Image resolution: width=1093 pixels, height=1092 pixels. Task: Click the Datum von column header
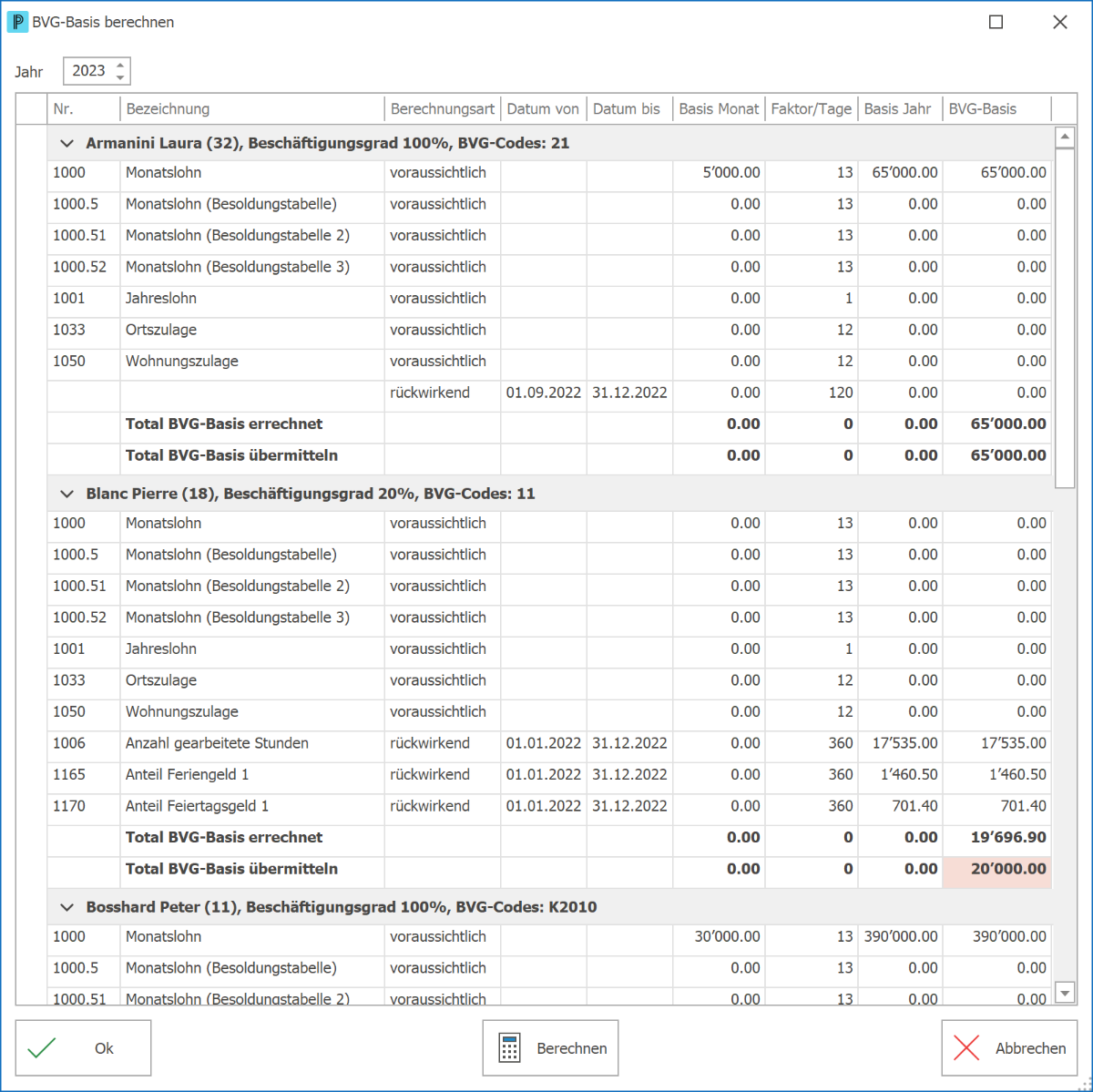point(544,109)
